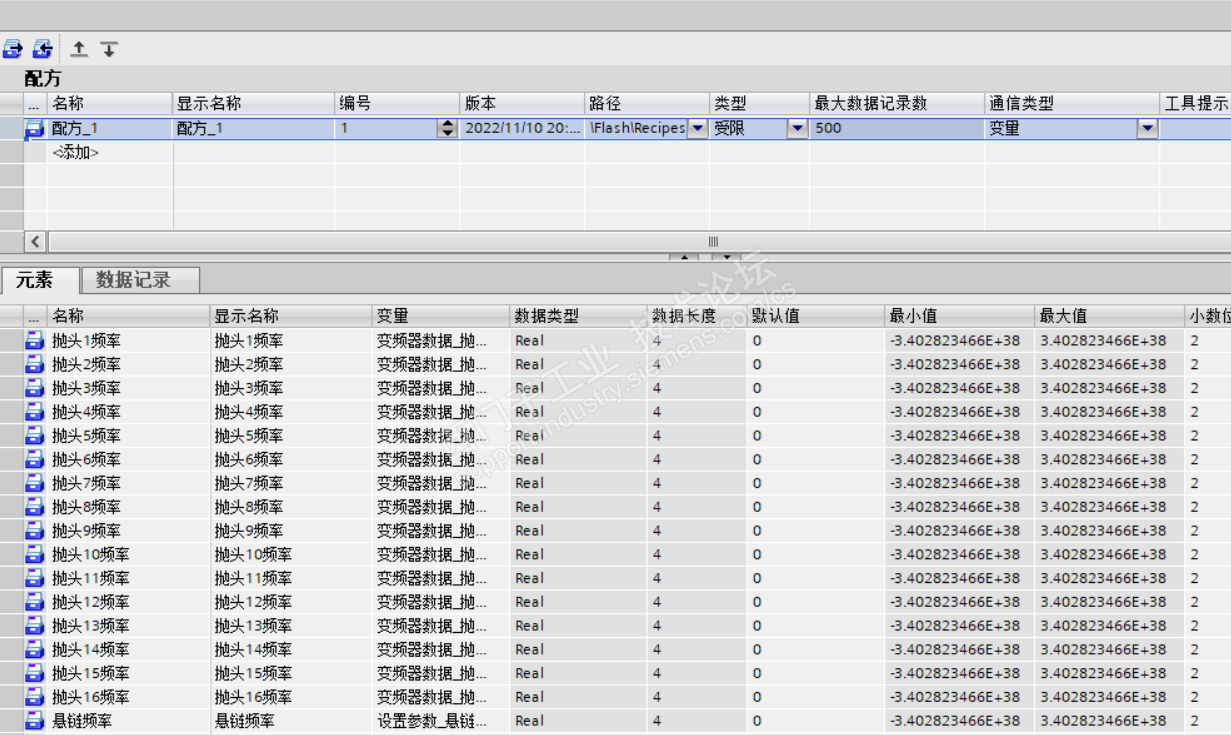Click the icon of element 抛头9频率
The height and width of the screenshot is (735, 1231).
click(x=35, y=530)
